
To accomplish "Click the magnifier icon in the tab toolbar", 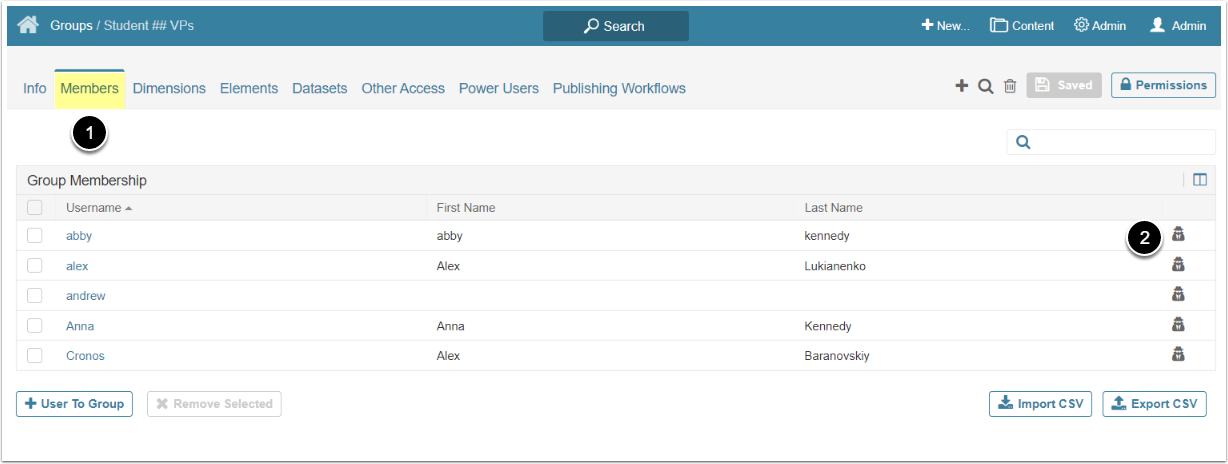I will 985,86.
